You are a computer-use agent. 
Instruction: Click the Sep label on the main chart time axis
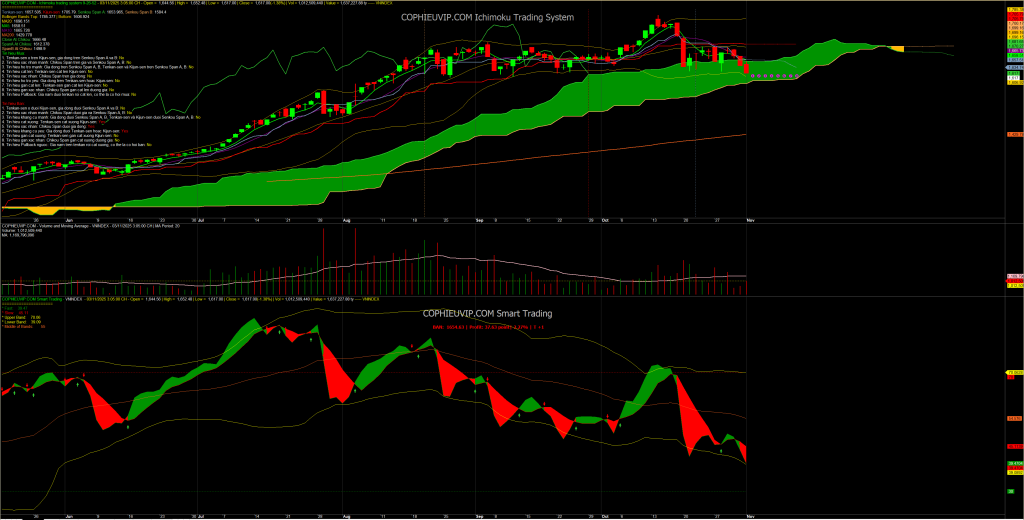[479, 217]
